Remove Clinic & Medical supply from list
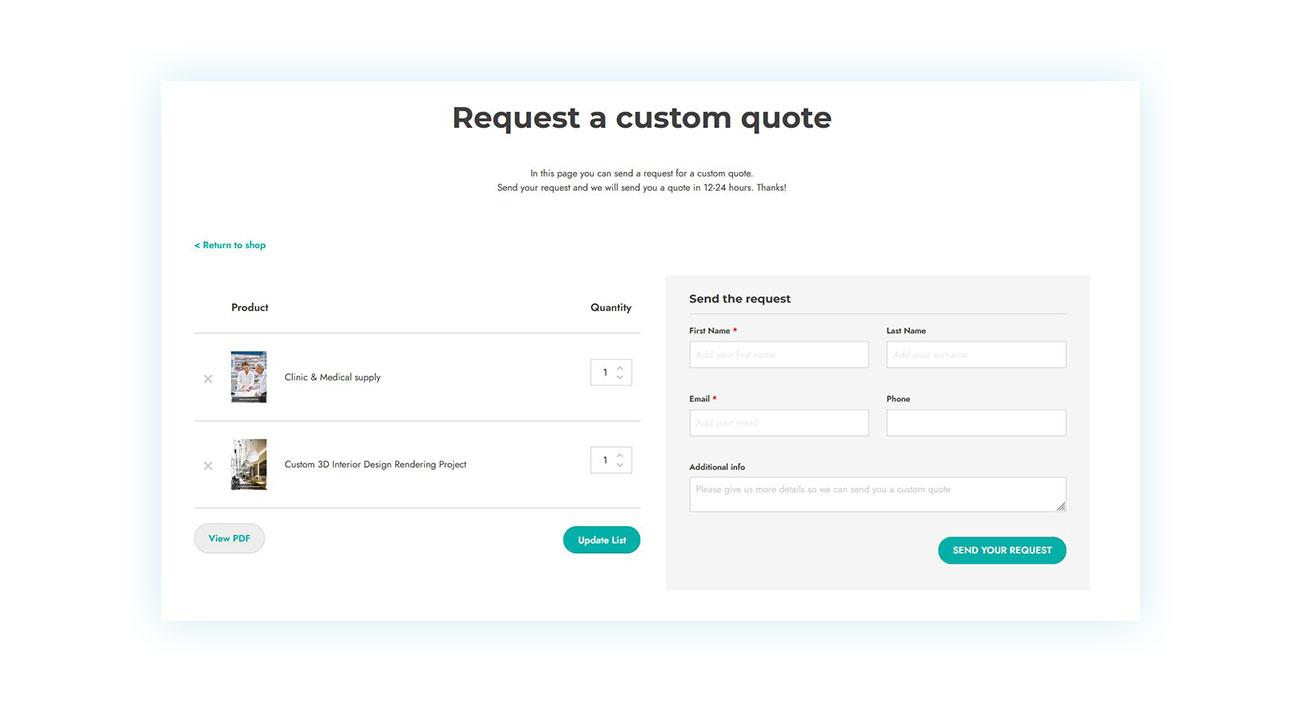The width and height of the screenshot is (1300, 701). [x=208, y=379]
